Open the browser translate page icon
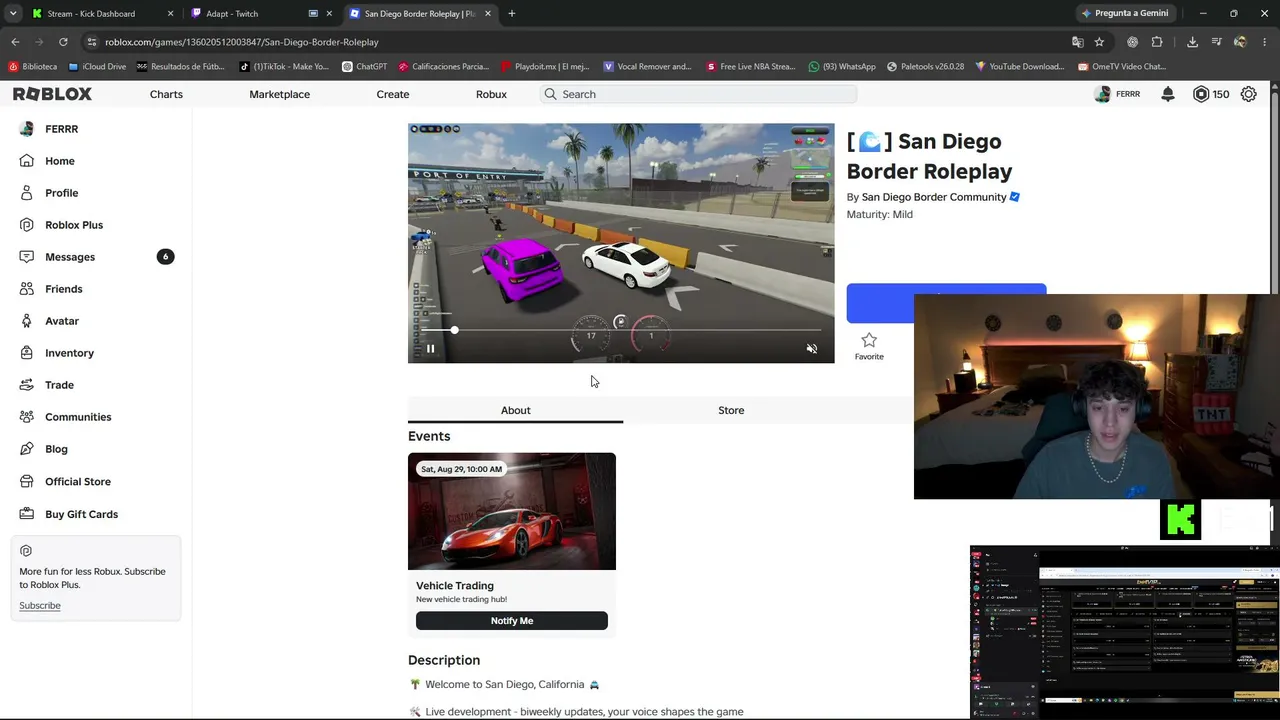 [x=1077, y=42]
